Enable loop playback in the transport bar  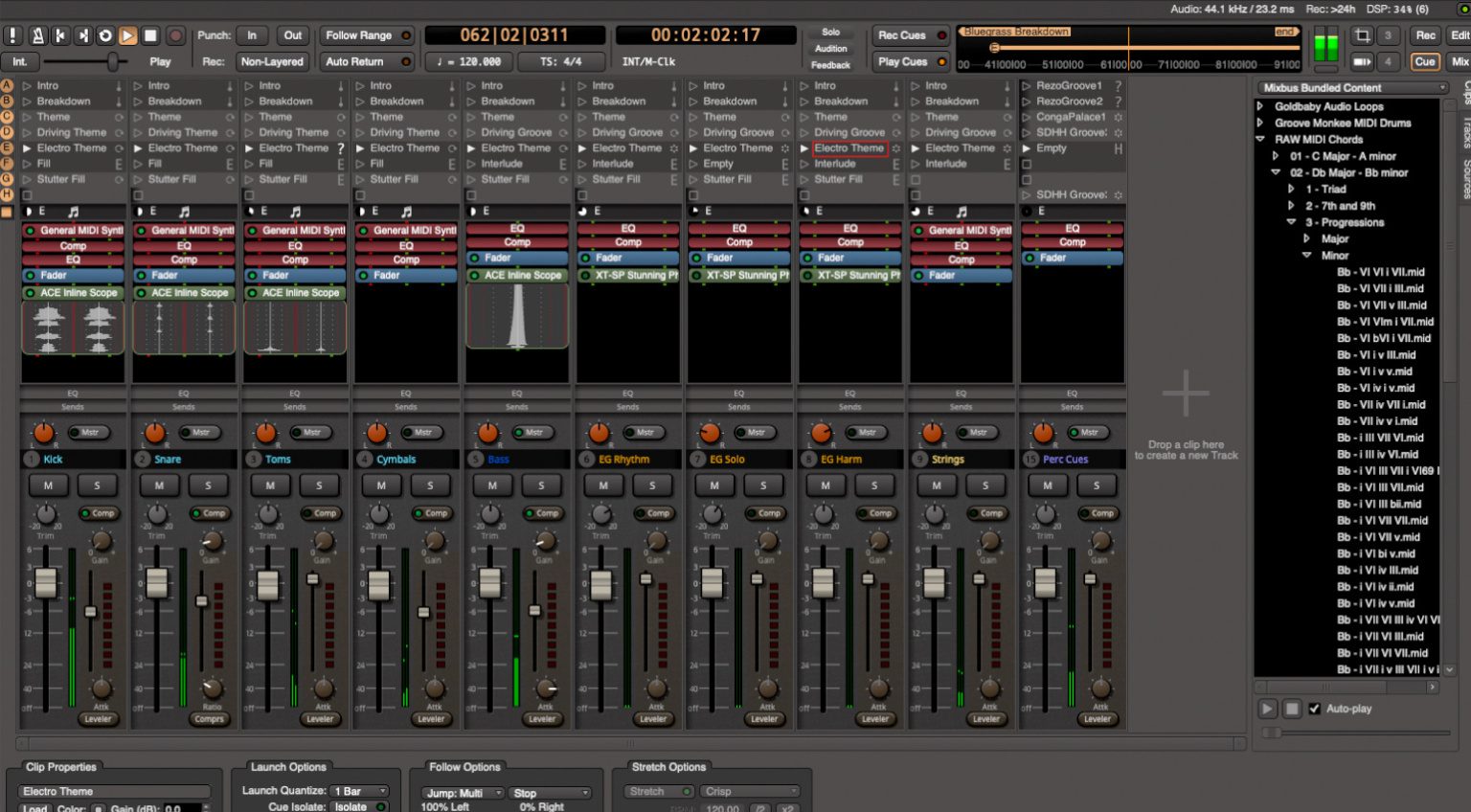pyautogui.click(x=105, y=36)
